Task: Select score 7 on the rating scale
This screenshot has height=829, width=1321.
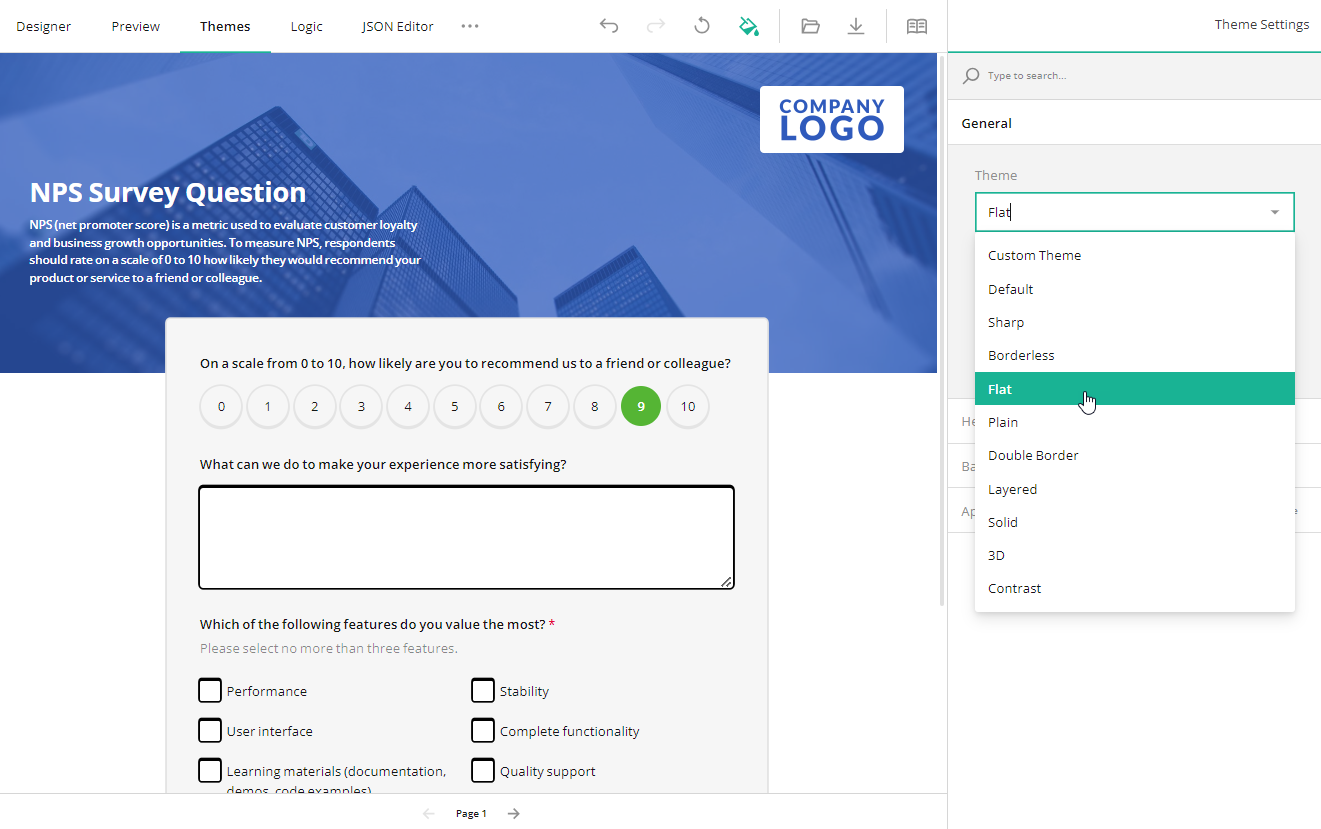Action: pyautogui.click(x=547, y=406)
